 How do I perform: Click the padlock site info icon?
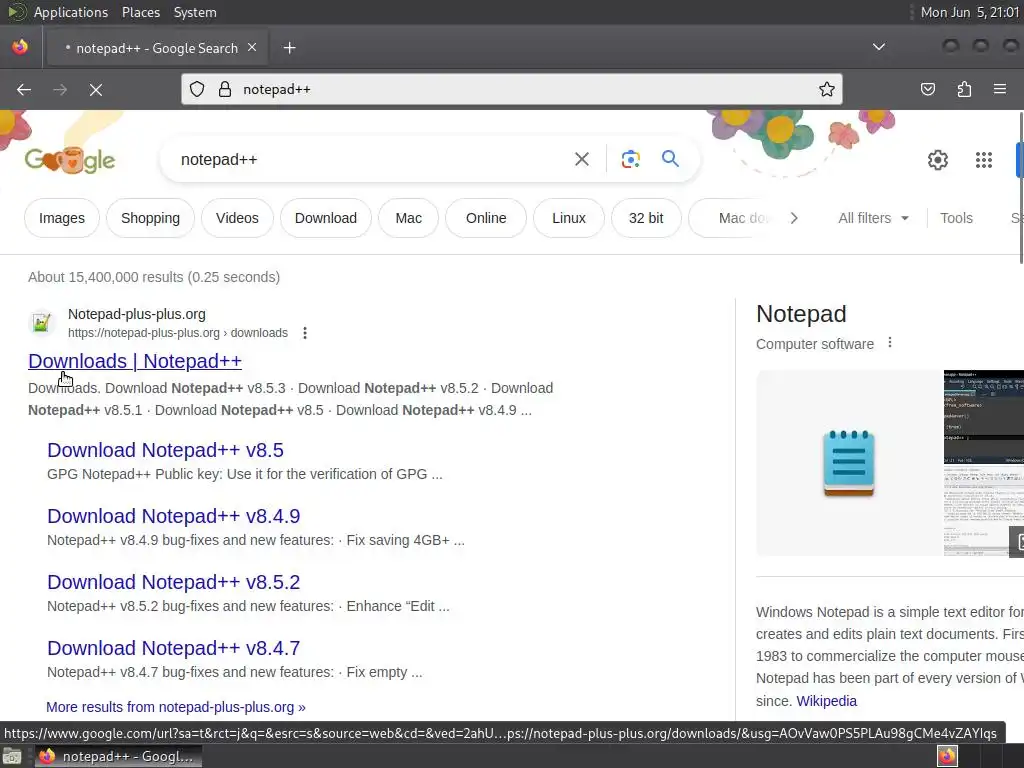coord(225,89)
